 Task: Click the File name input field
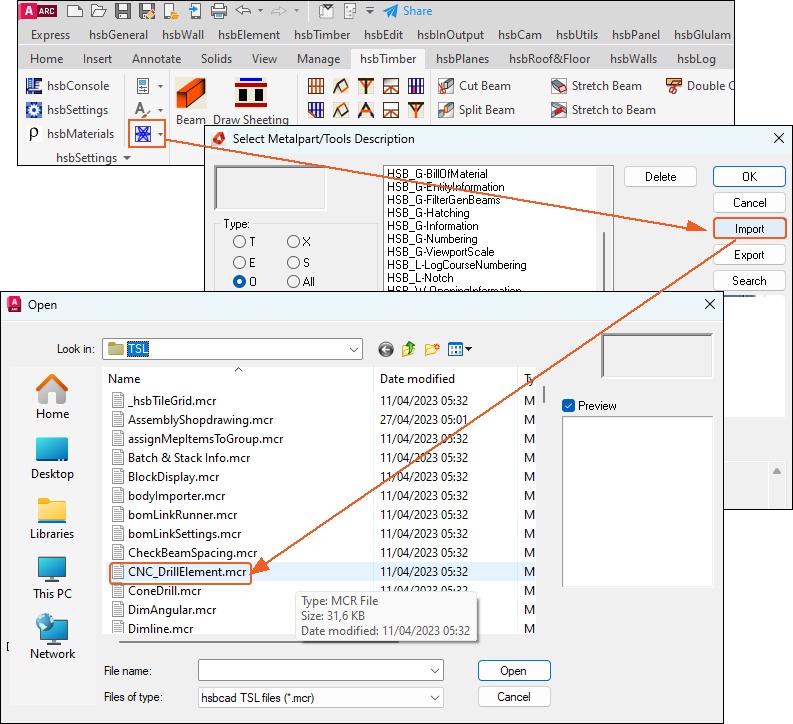tap(314, 671)
